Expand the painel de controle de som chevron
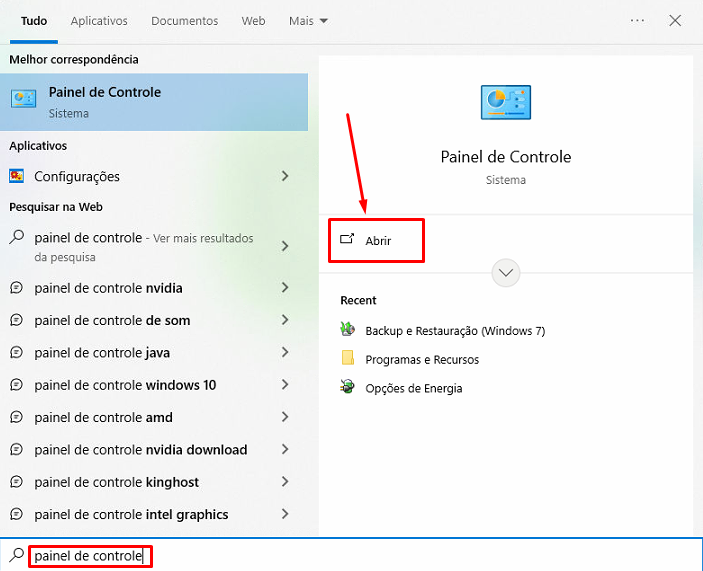Screen dimensions: 703x571 click(x=285, y=320)
